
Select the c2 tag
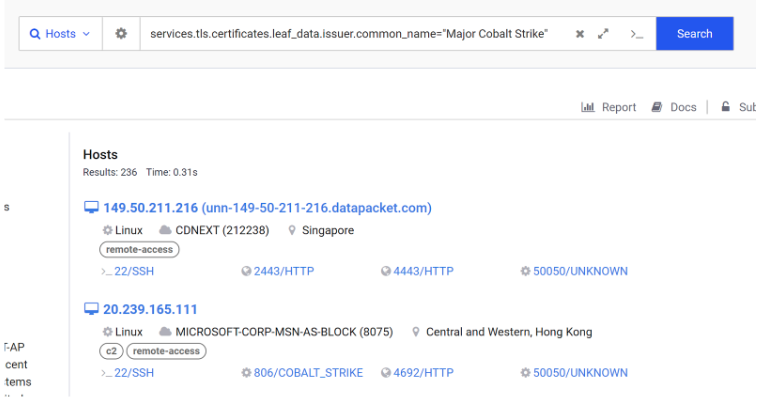tap(111, 351)
